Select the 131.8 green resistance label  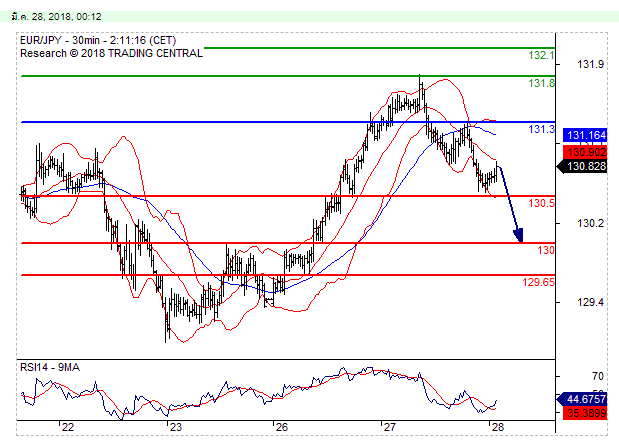click(541, 84)
